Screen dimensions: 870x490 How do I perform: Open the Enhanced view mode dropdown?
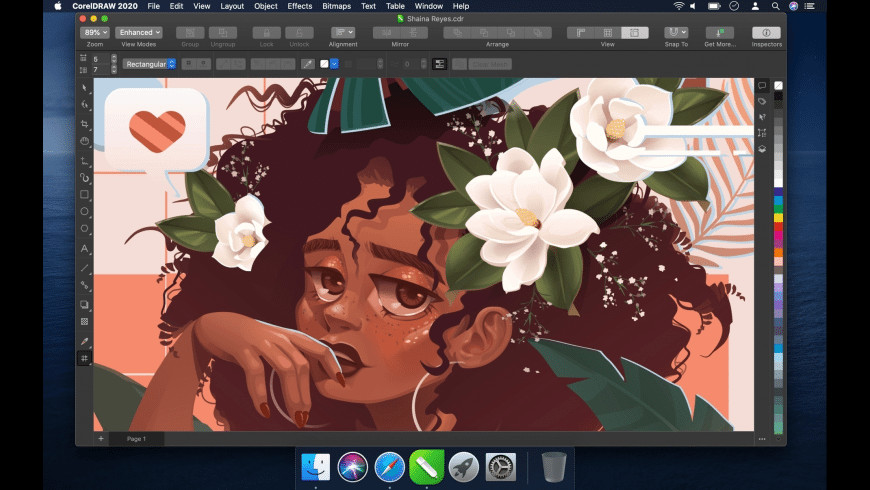click(x=139, y=33)
